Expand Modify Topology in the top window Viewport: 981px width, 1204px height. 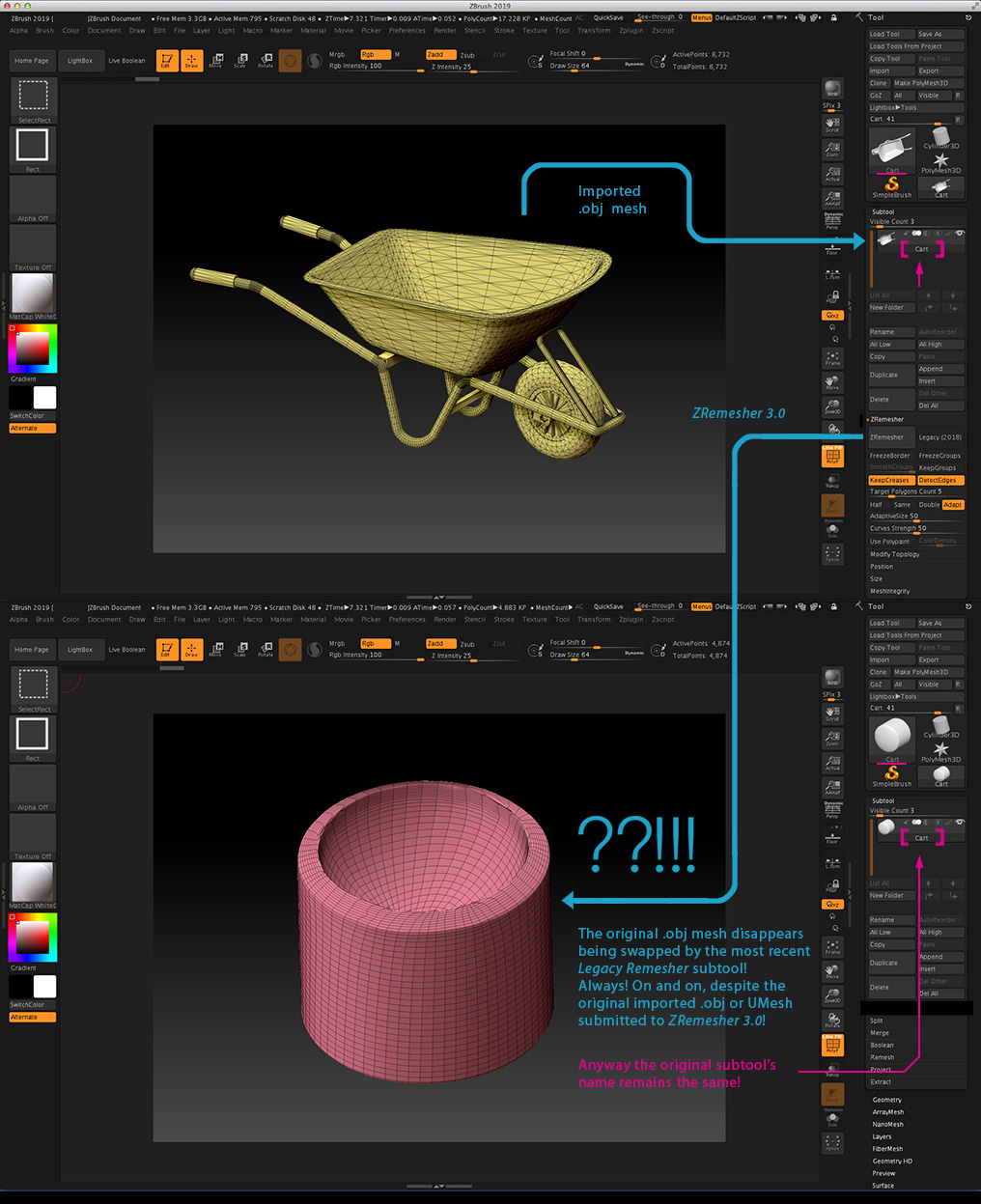895,554
